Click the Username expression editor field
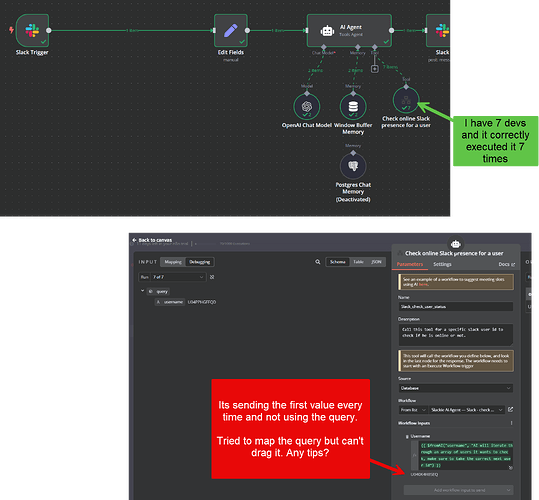Image resolution: width=539 pixels, height=500 pixels. [466, 456]
